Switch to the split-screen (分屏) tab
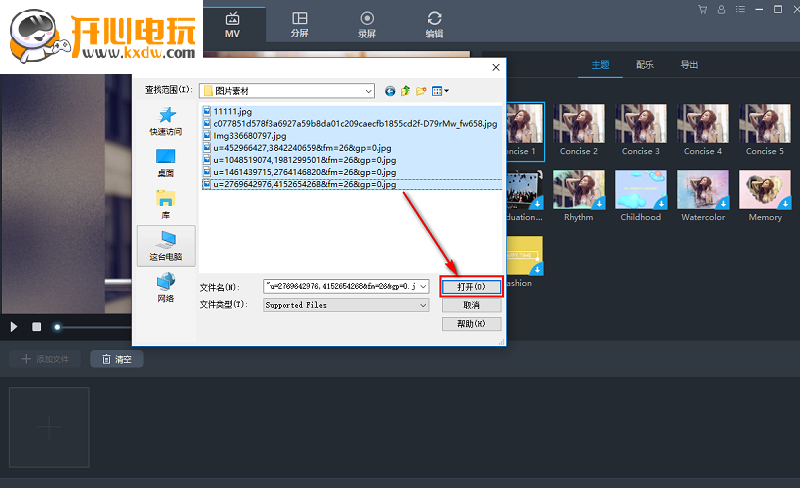 [x=300, y=24]
